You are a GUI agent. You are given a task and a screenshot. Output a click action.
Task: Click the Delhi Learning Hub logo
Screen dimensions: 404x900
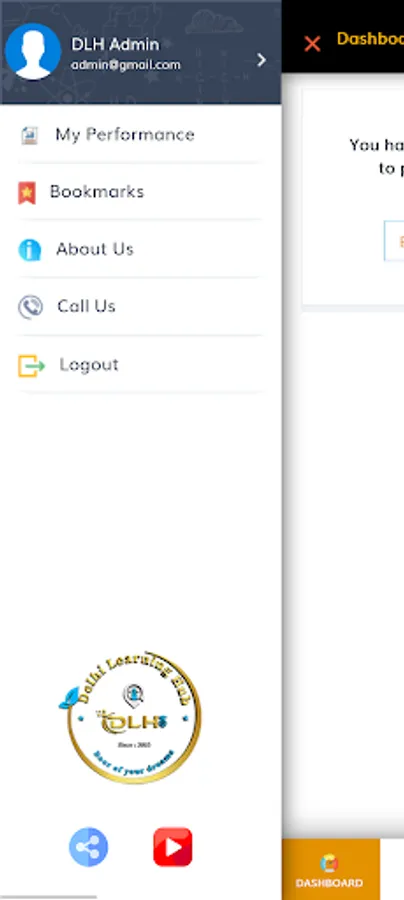click(131, 717)
